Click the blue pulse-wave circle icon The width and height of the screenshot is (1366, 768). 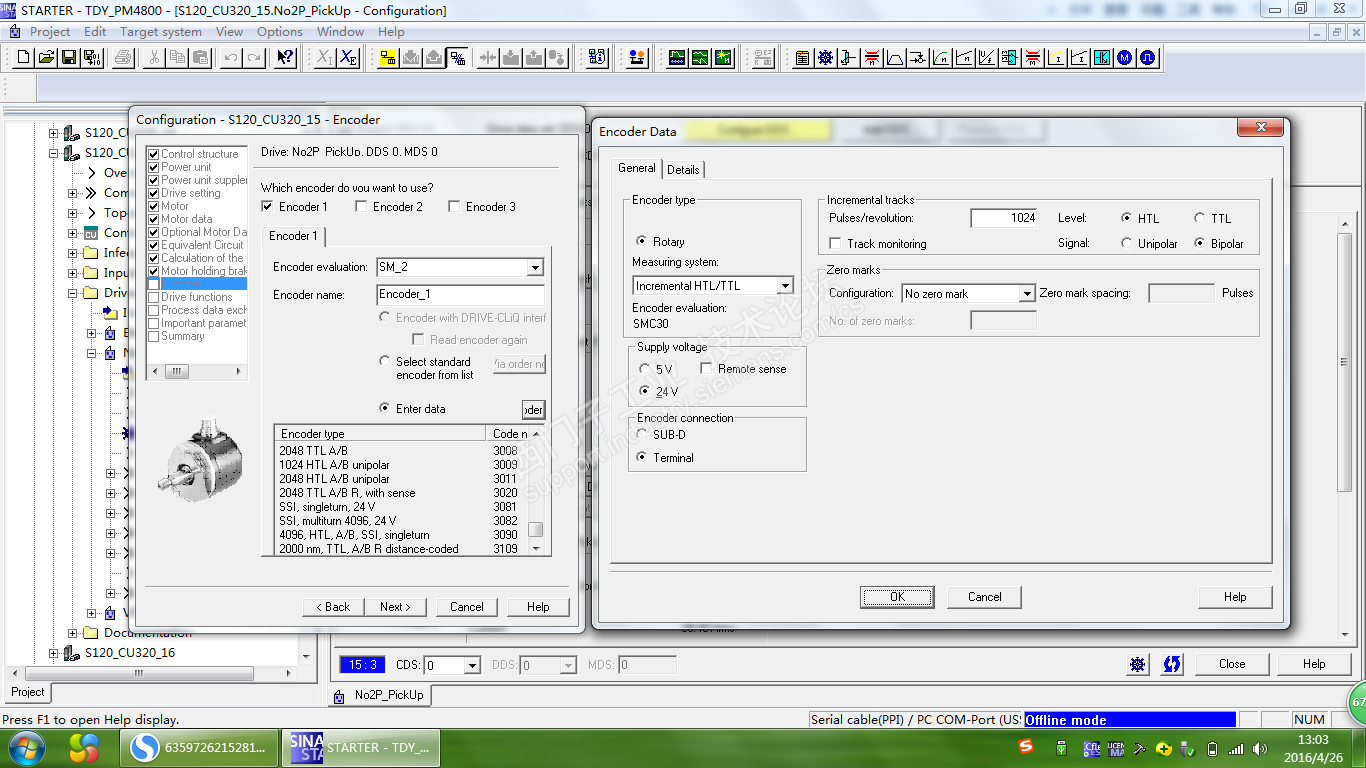pyautogui.click(x=1148, y=58)
